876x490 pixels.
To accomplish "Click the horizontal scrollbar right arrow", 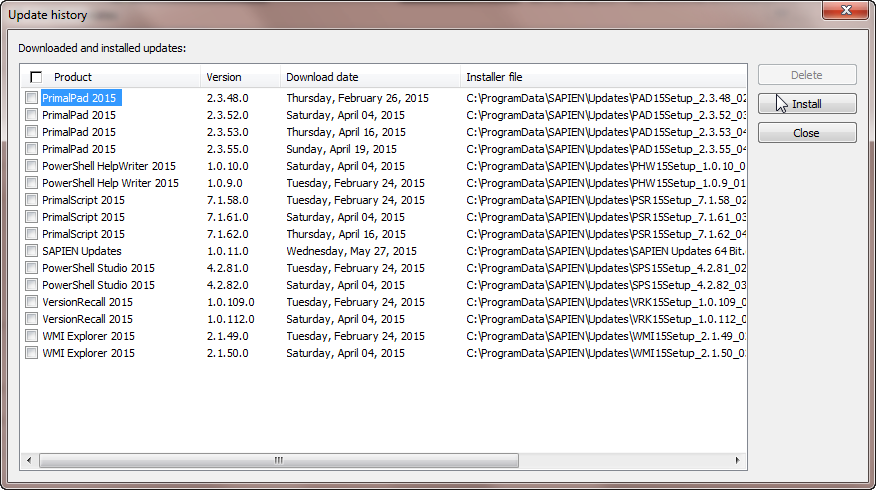I will (x=737, y=460).
